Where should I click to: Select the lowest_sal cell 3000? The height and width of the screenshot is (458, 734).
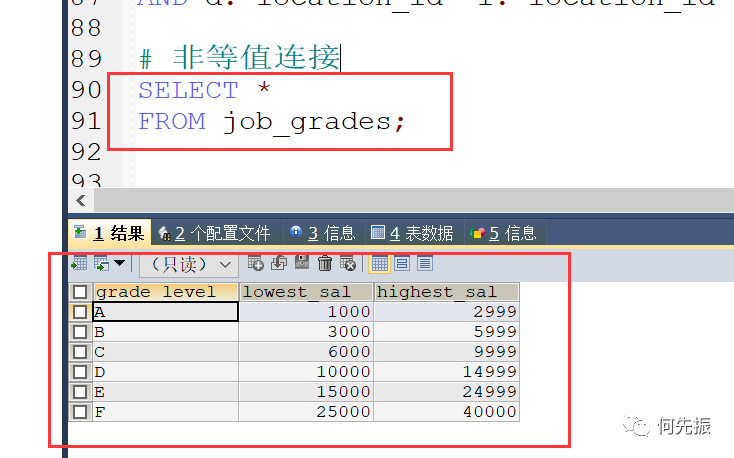[306, 332]
